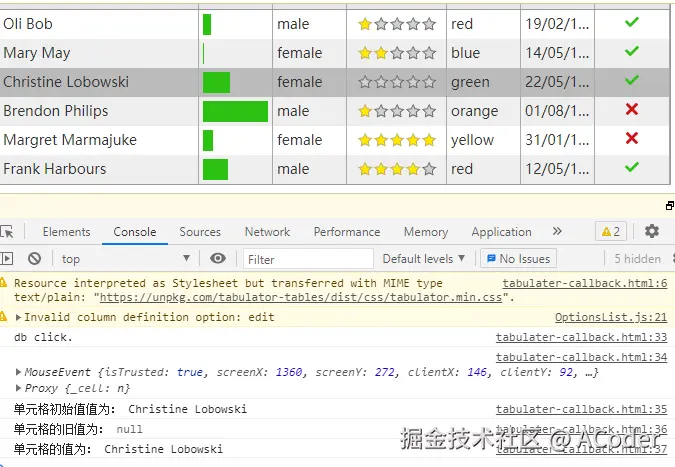Open the Memory tab
Image resolution: width=675 pixels, height=467 pixels.
pyautogui.click(x=426, y=232)
